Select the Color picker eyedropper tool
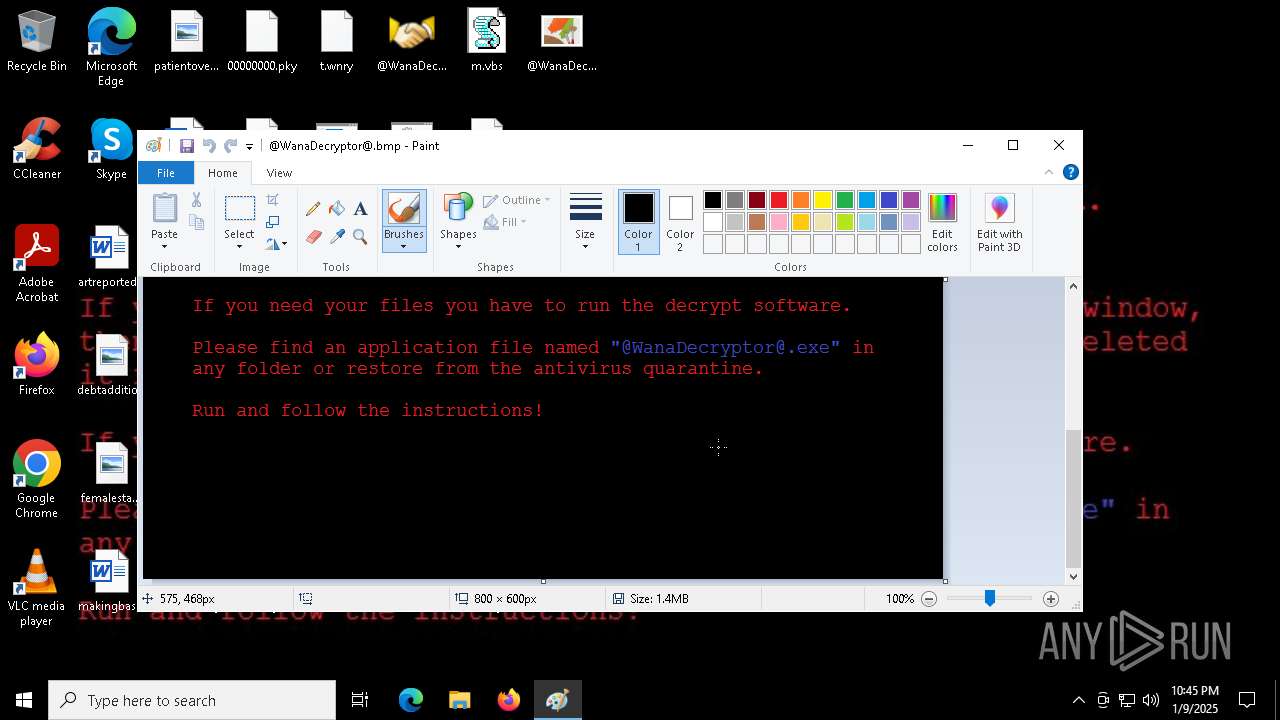The height and width of the screenshot is (720, 1280). pyautogui.click(x=337, y=237)
